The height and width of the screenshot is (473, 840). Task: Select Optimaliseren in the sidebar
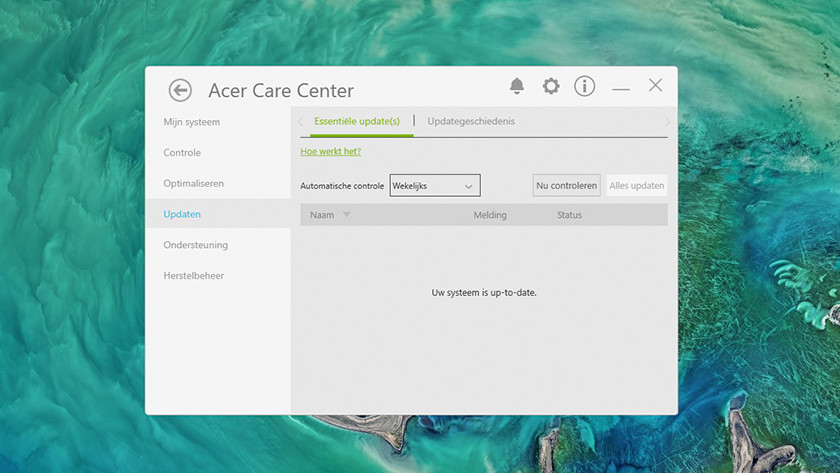pos(194,184)
